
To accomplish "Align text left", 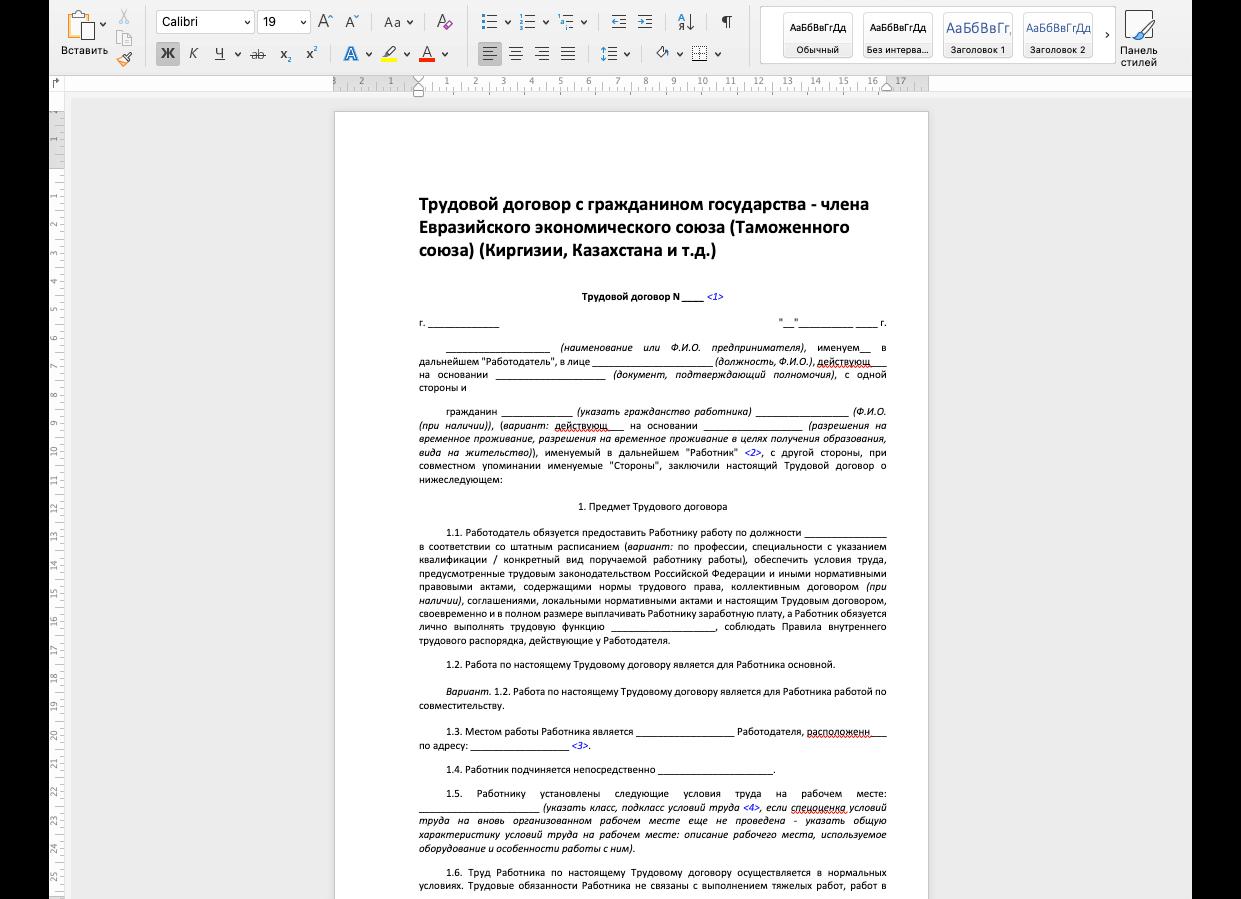I will tap(489, 54).
